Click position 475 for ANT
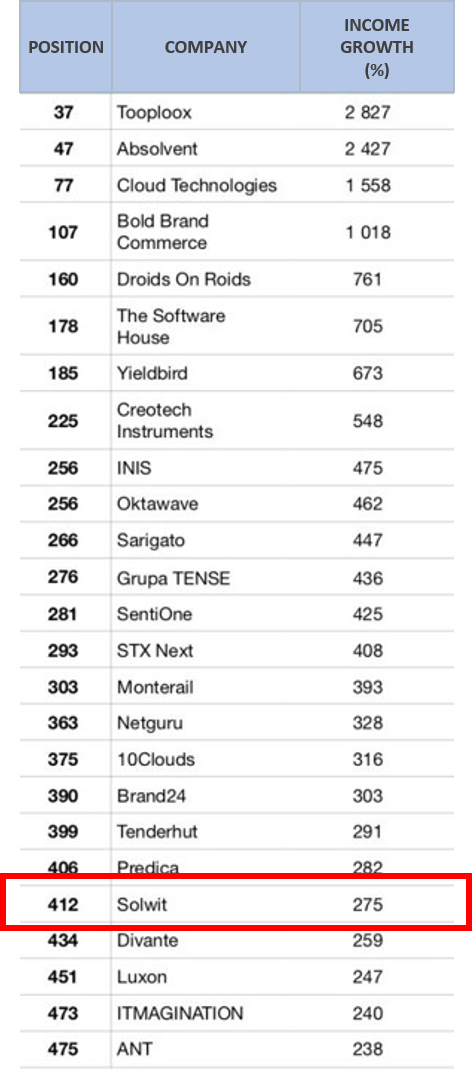Screen dimensions: 472x1070 point(63,1049)
